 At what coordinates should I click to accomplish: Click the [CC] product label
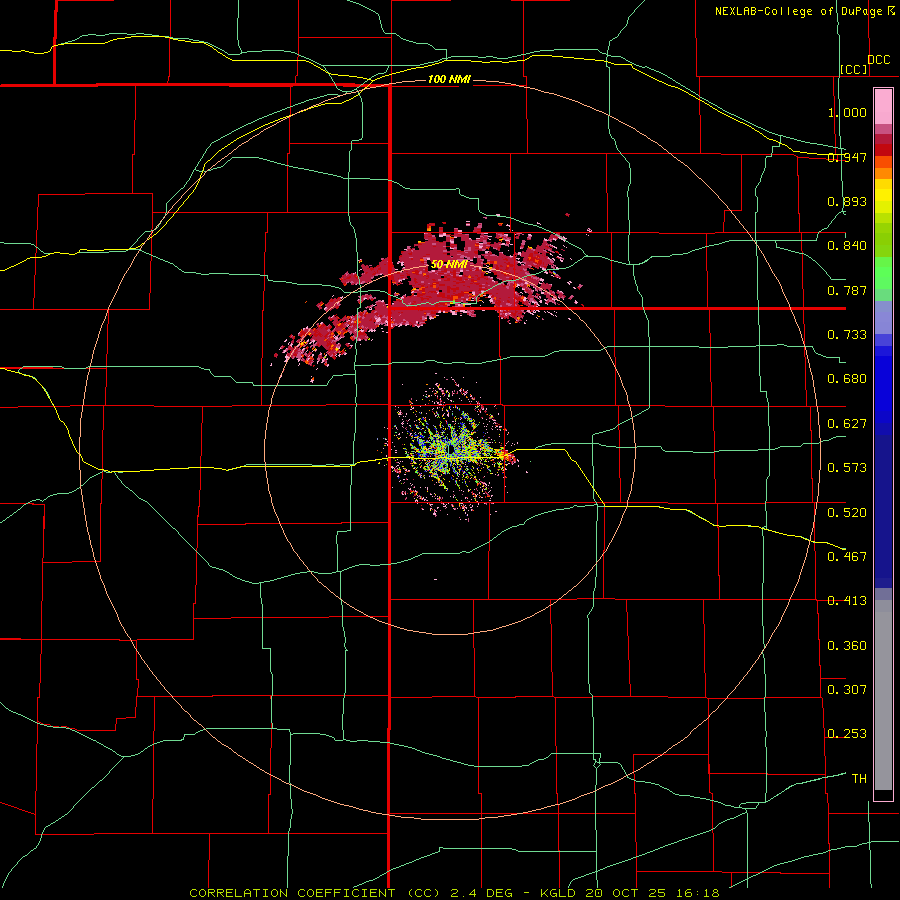(x=854, y=69)
